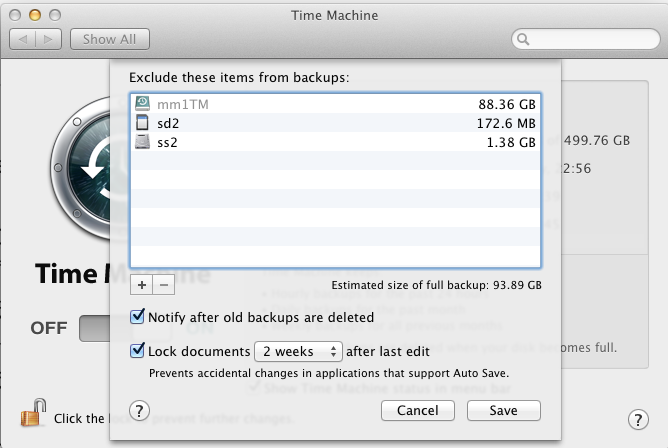Click the minus button to remove item

[164, 284]
